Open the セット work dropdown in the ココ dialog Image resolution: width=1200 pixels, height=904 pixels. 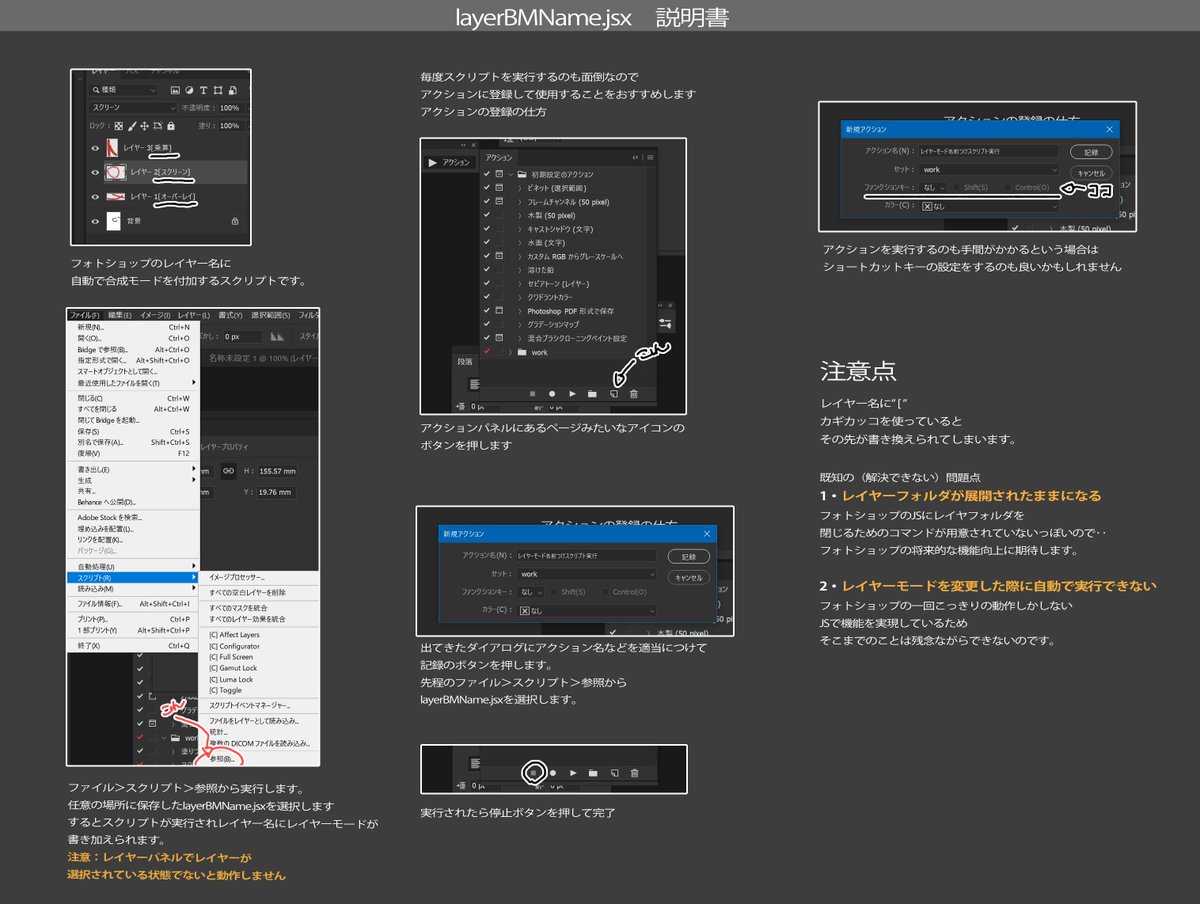989,170
